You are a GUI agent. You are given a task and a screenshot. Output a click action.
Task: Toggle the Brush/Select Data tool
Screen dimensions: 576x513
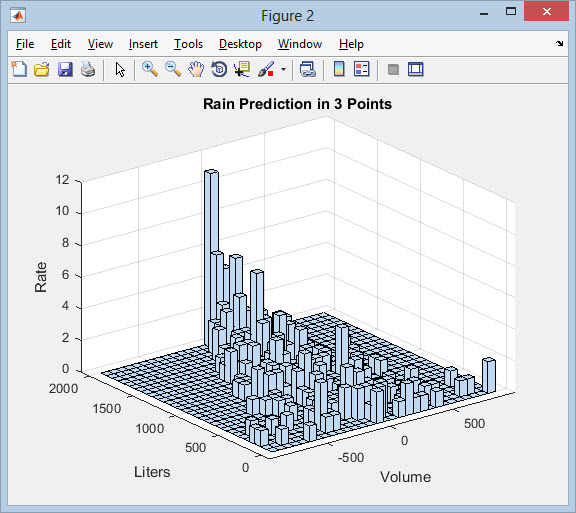[266, 69]
